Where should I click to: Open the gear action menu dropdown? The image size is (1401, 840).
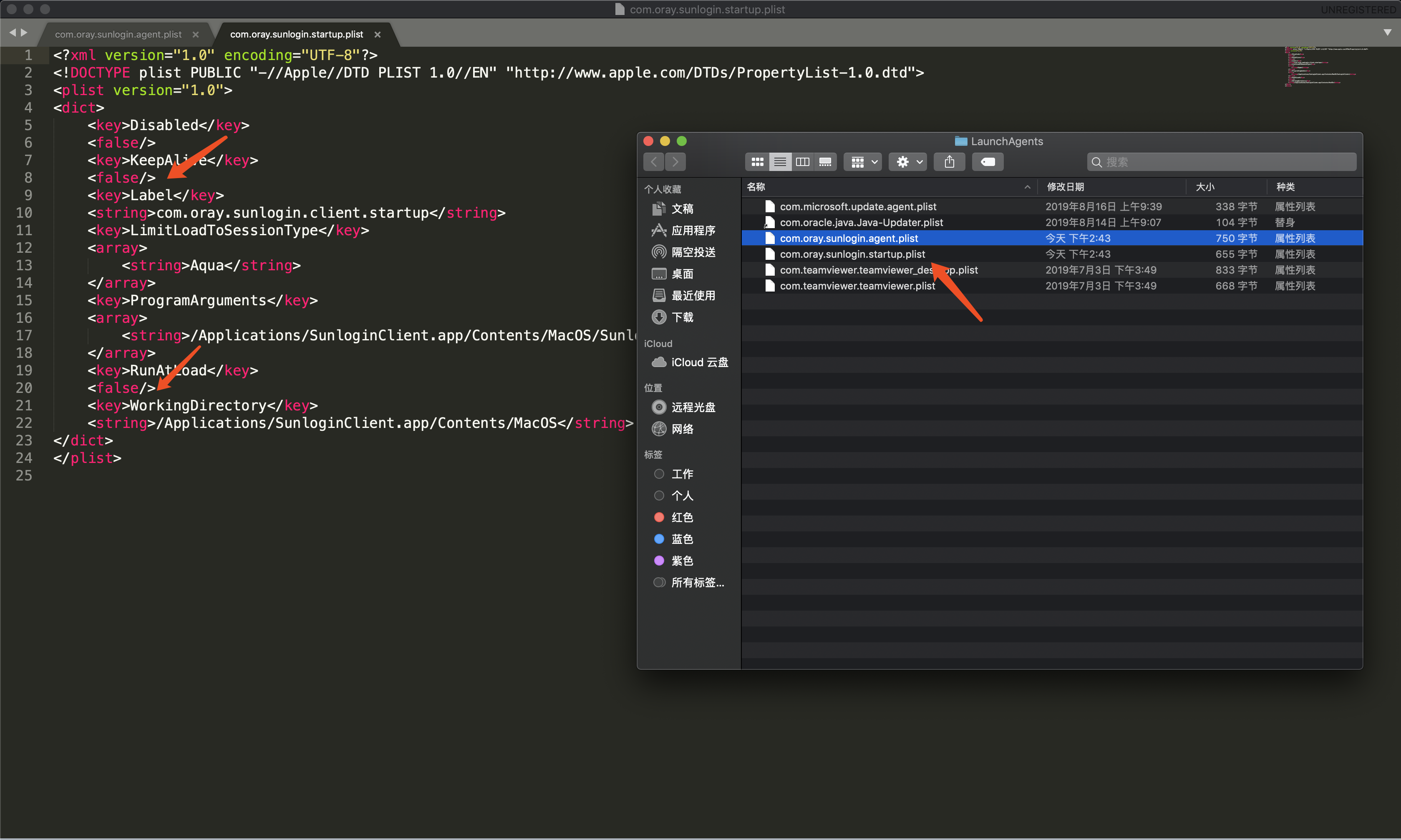pos(908,162)
